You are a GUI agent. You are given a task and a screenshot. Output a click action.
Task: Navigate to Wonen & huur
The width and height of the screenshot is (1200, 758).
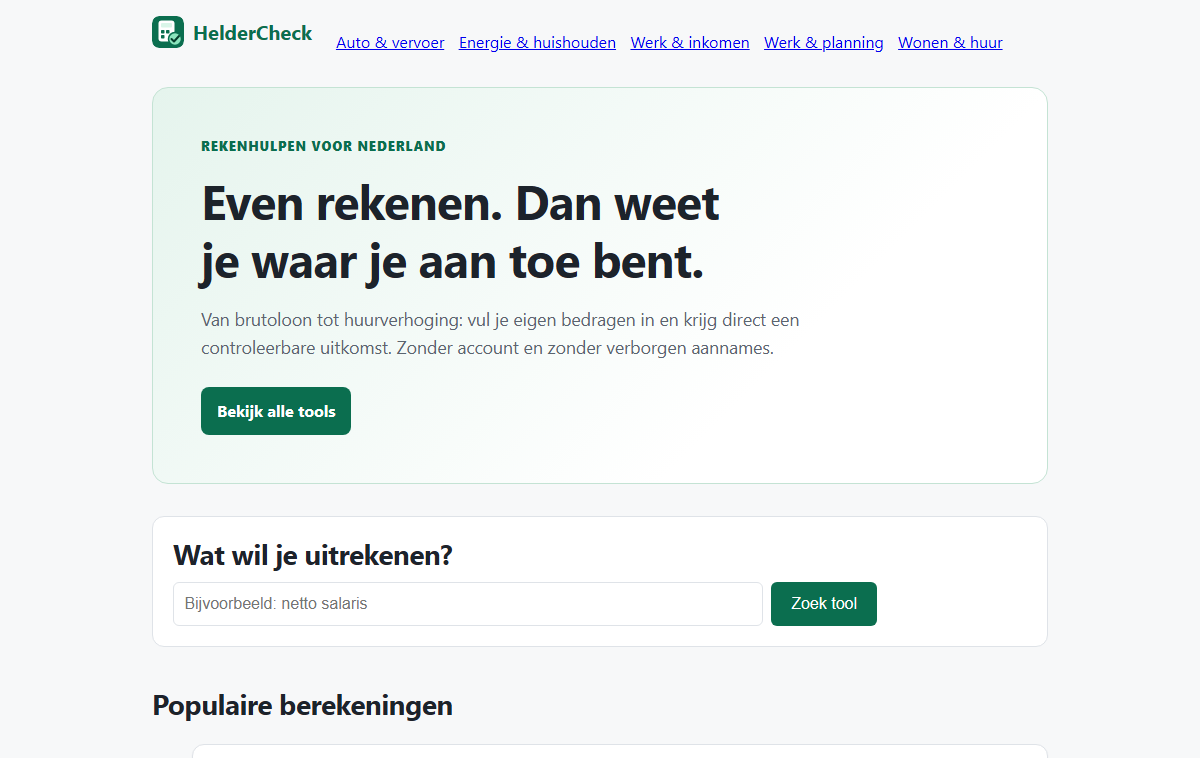click(x=950, y=42)
